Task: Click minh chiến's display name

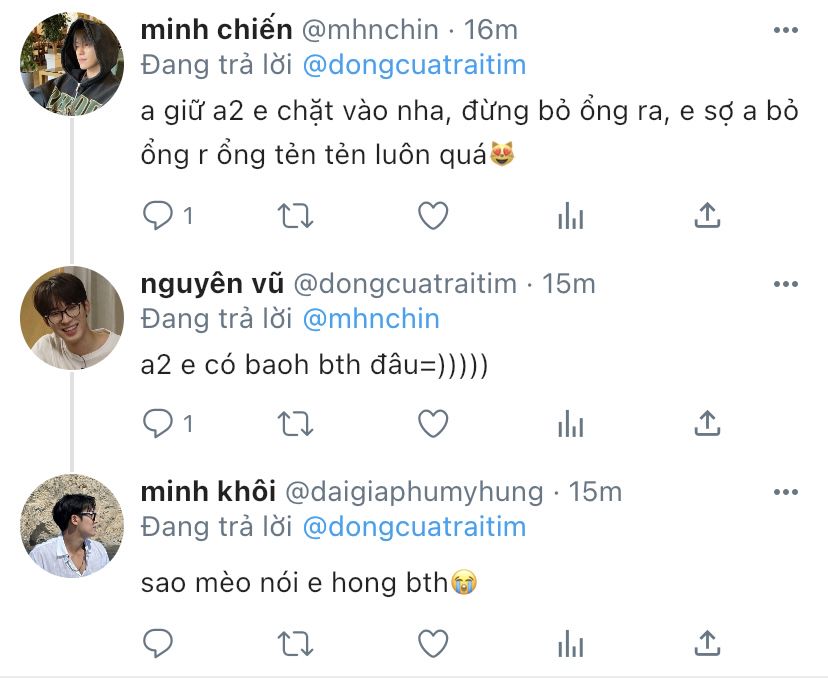Action: click(x=215, y=32)
